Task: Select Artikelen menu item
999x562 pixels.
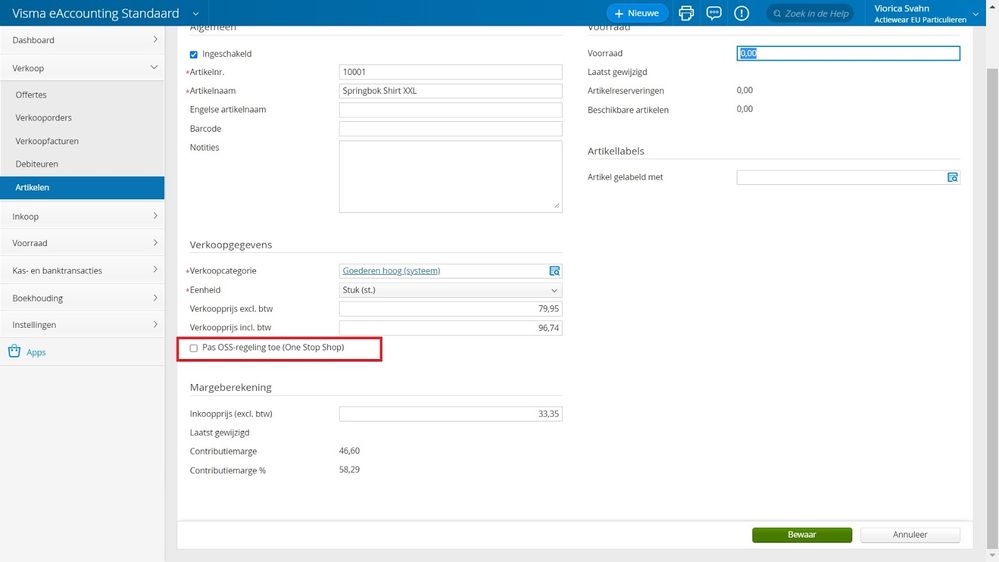Action: (x=82, y=187)
